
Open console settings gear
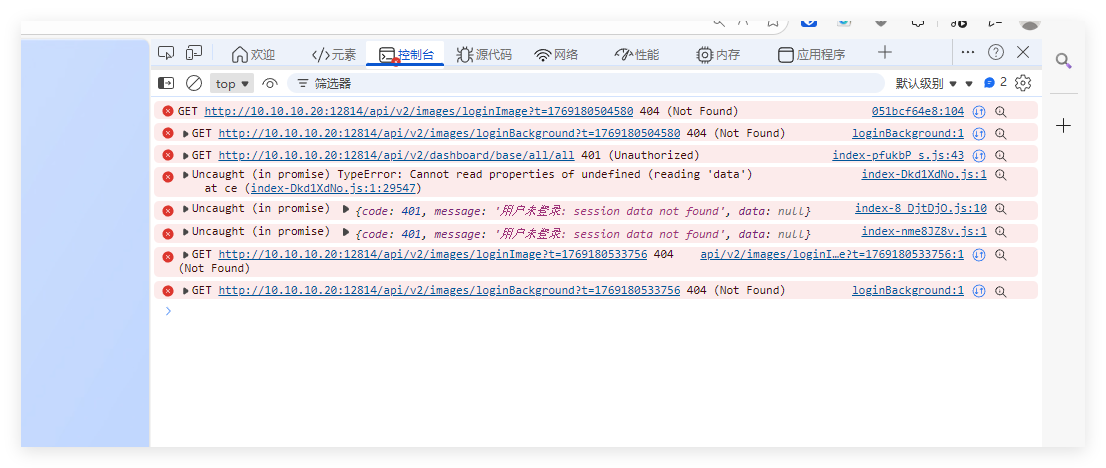click(1023, 83)
